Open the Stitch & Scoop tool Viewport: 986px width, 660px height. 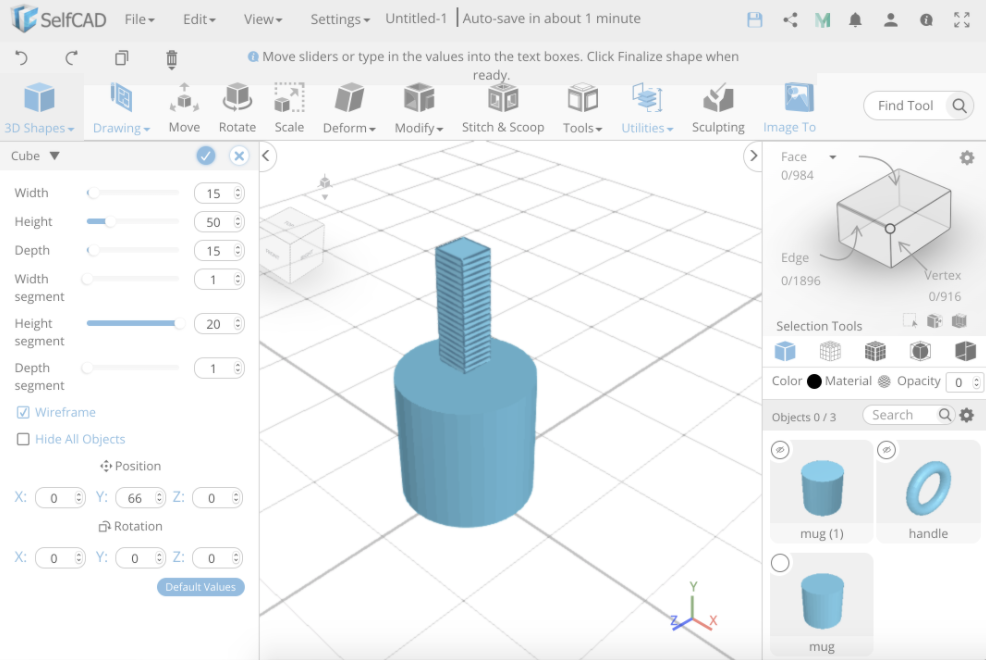click(502, 107)
